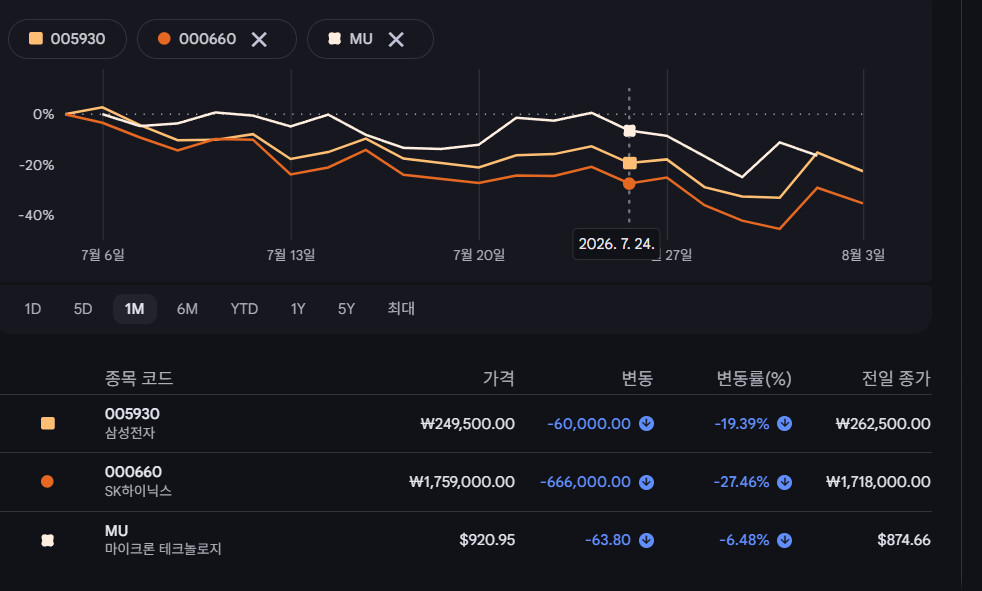Click SK하이닉스 company name
The image size is (982, 591).
click(x=138, y=491)
